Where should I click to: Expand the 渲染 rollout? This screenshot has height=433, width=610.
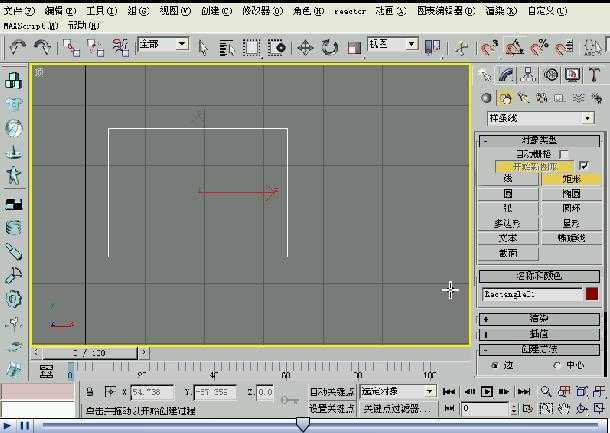click(539, 319)
